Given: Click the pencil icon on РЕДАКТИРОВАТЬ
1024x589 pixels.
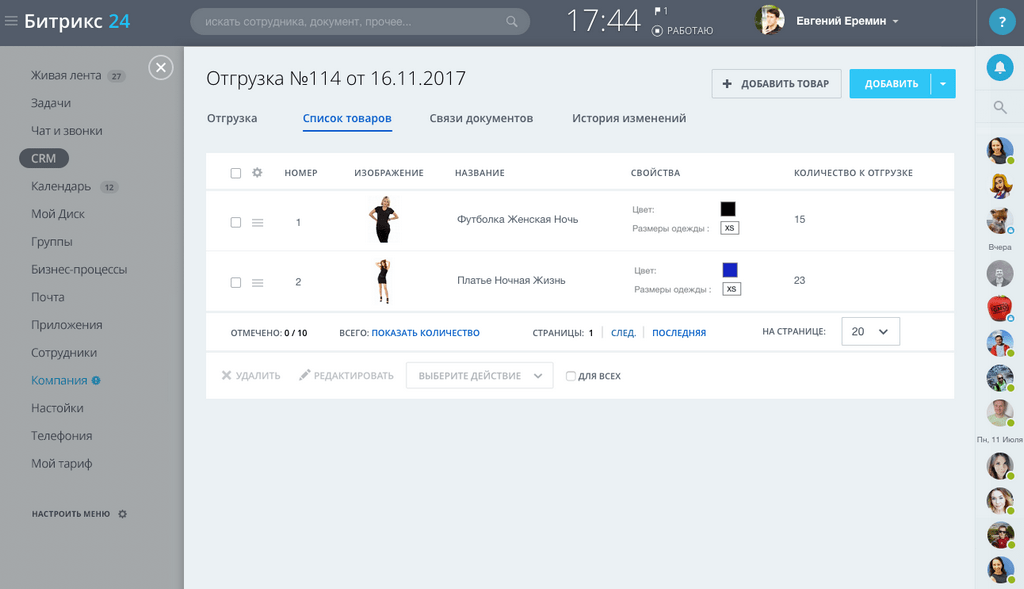Looking at the screenshot, I should 304,375.
